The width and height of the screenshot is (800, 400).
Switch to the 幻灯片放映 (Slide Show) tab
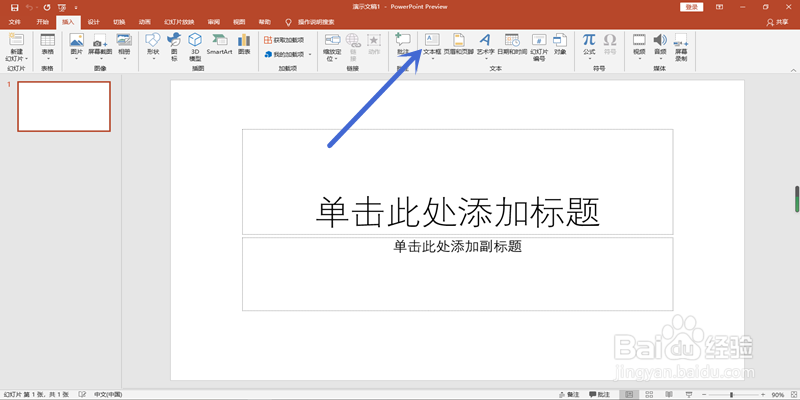pyautogui.click(x=179, y=22)
